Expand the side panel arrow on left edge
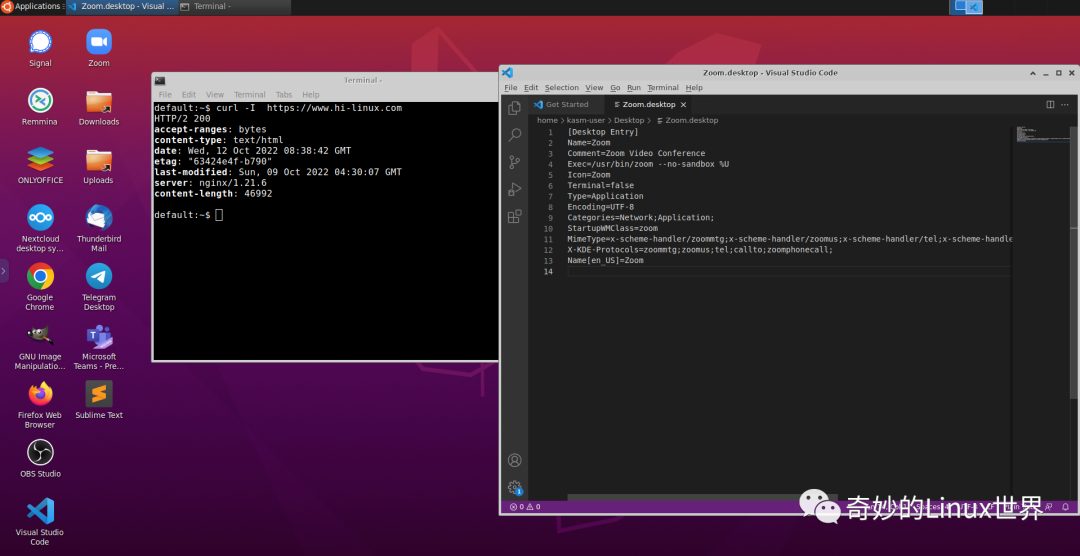 [x=3, y=271]
